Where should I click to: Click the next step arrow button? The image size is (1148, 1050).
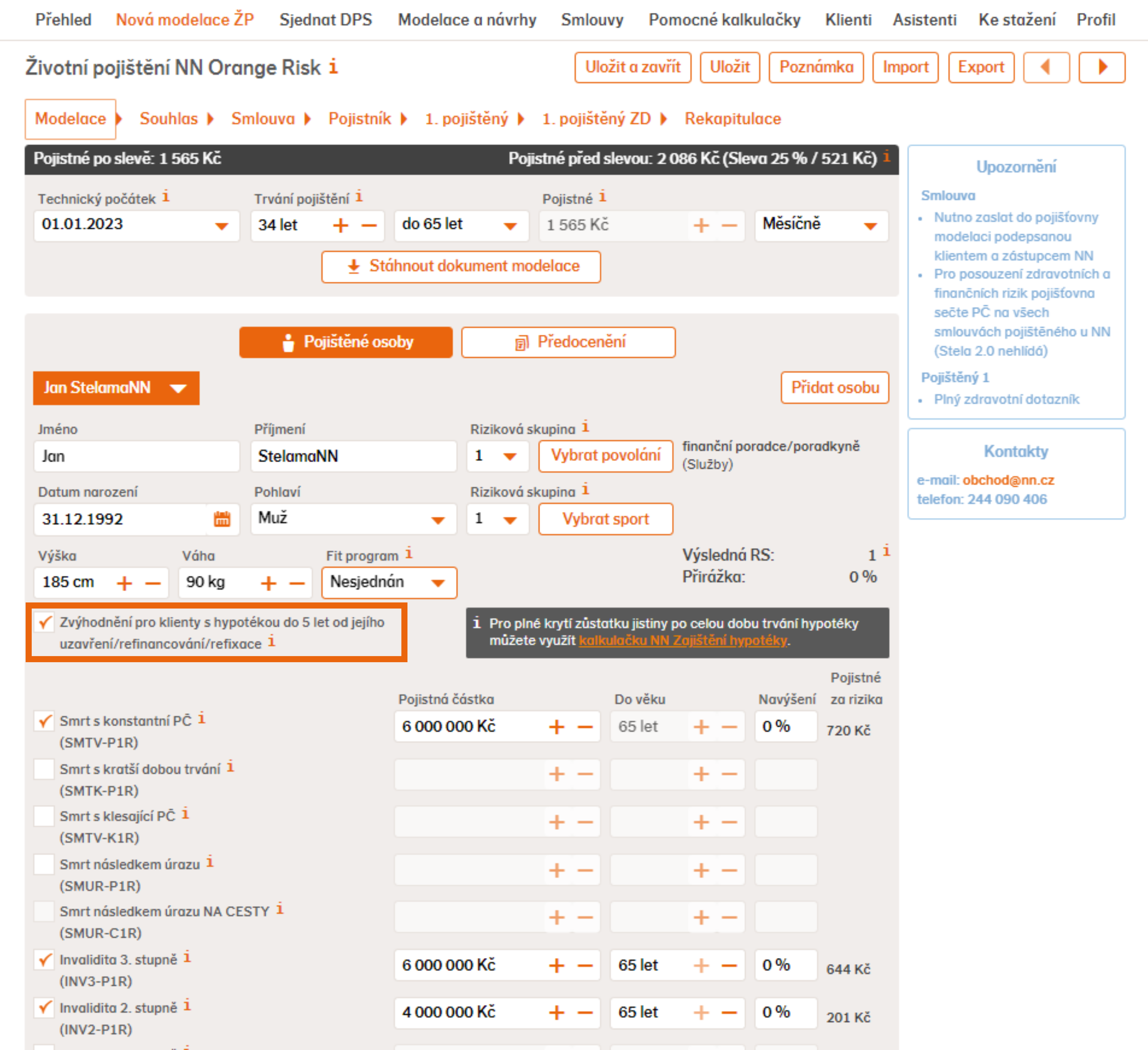pyautogui.click(x=1101, y=67)
